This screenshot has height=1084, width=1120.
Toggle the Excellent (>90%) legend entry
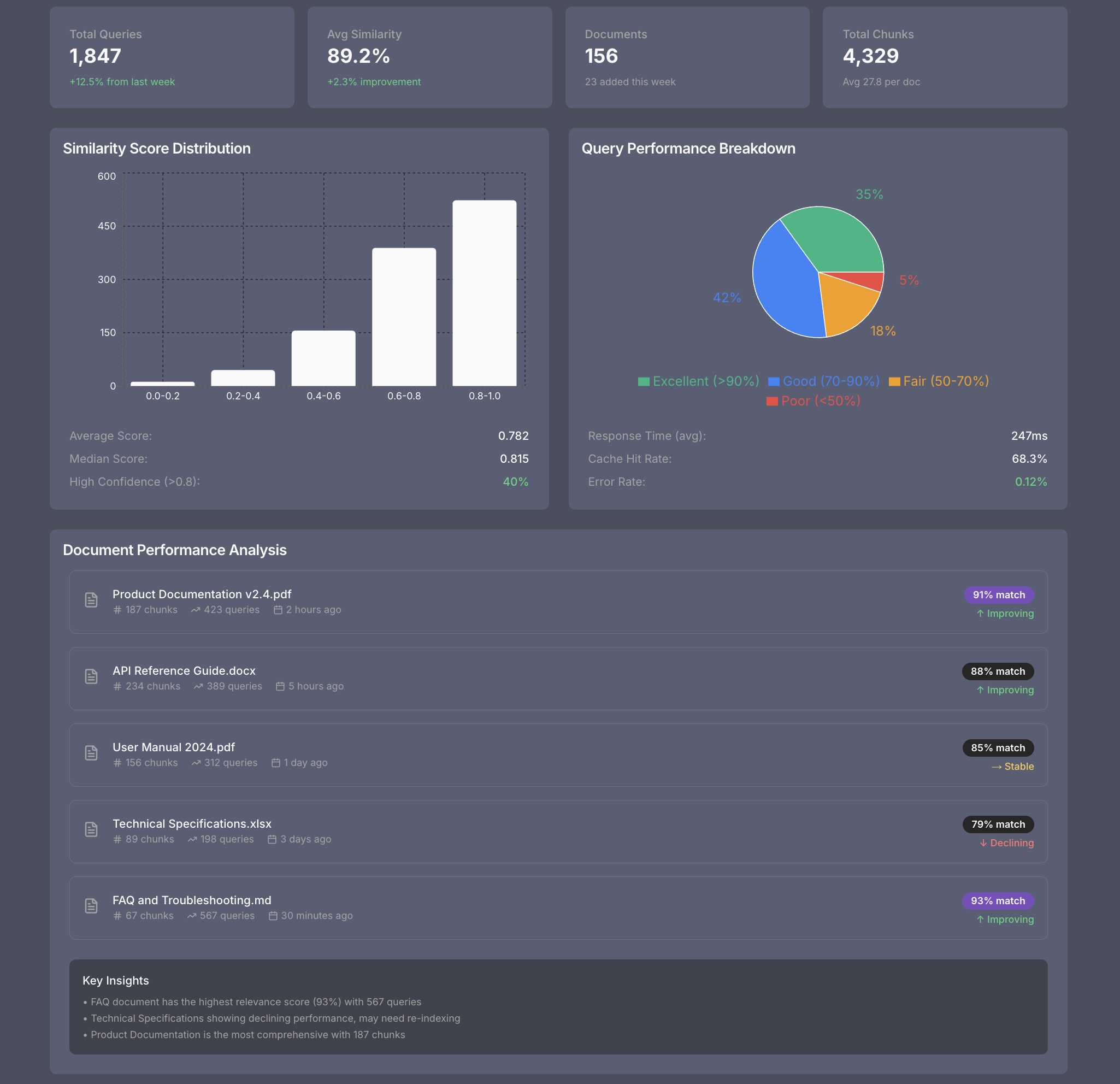pos(697,381)
